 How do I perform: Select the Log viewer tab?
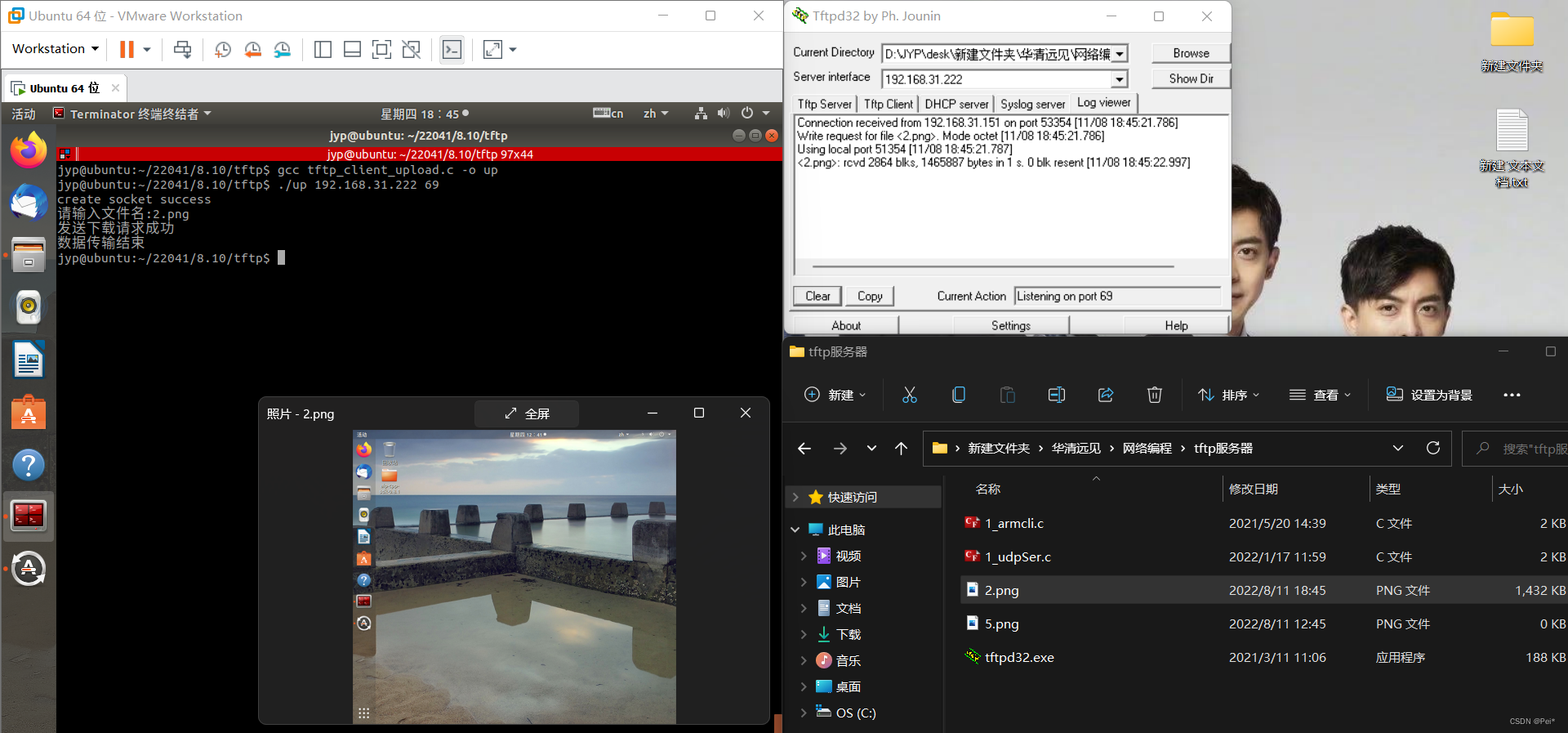(x=1104, y=103)
